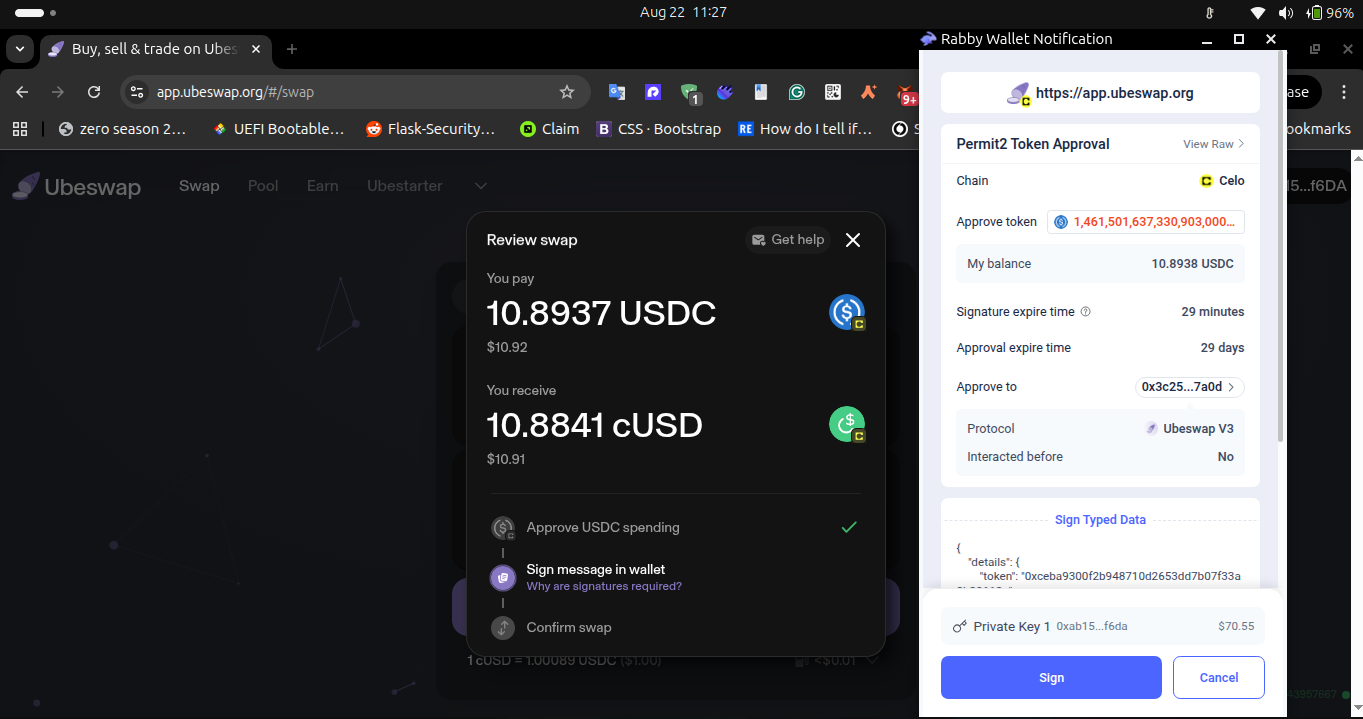
Task: Click the Get help button
Action: (788, 240)
